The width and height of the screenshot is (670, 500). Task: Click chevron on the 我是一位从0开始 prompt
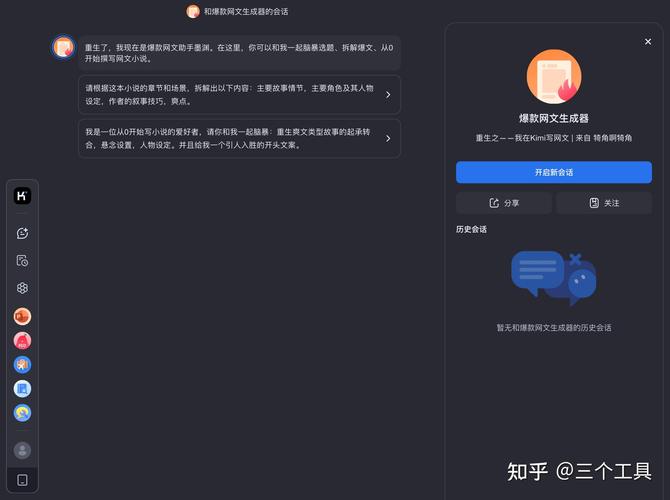[x=388, y=138]
